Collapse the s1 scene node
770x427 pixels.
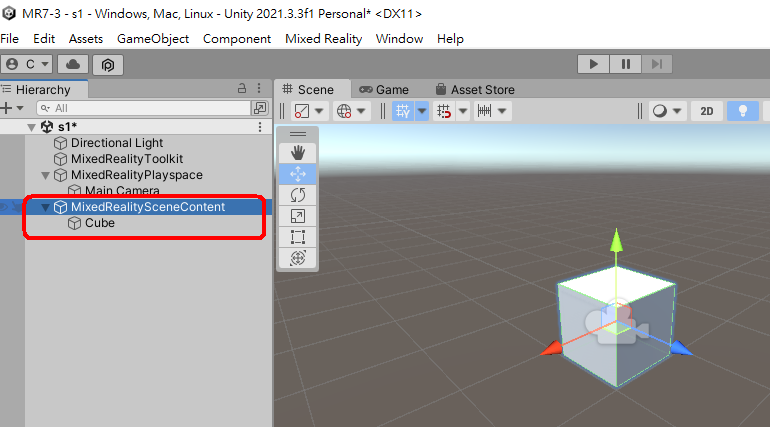pos(31,127)
